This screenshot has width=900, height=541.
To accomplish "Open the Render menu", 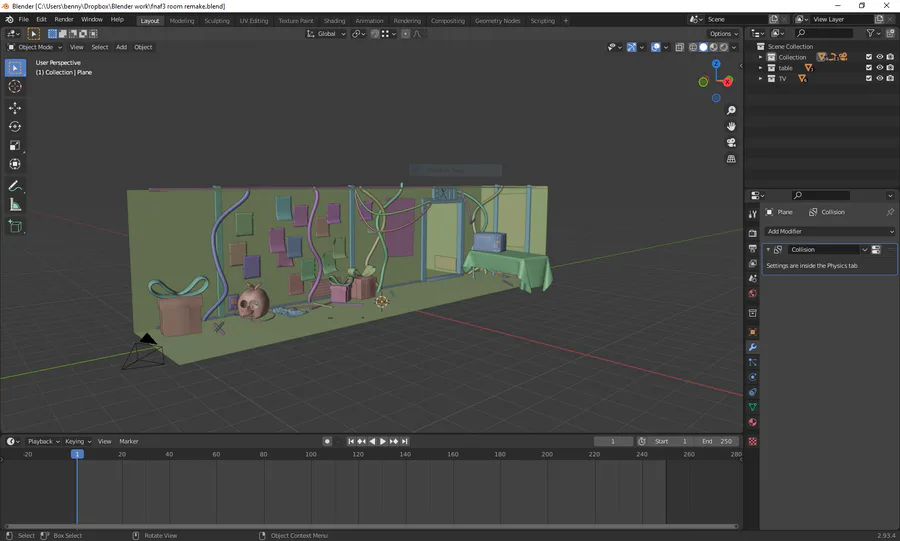I will pos(64,19).
